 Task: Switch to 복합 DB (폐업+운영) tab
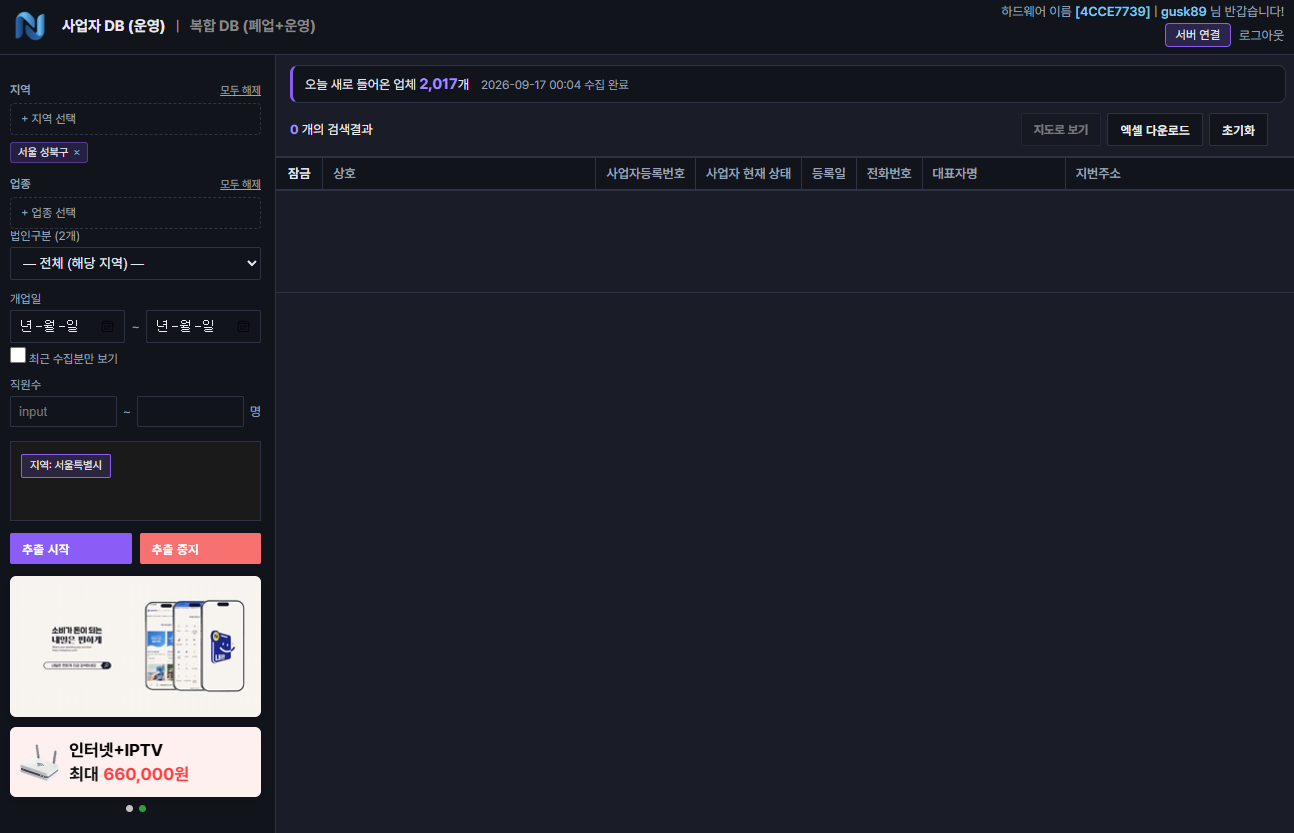click(x=252, y=26)
